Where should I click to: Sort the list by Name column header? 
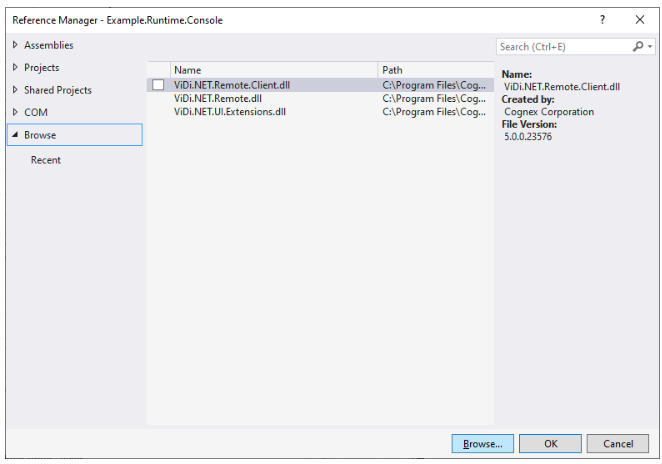pos(188,70)
